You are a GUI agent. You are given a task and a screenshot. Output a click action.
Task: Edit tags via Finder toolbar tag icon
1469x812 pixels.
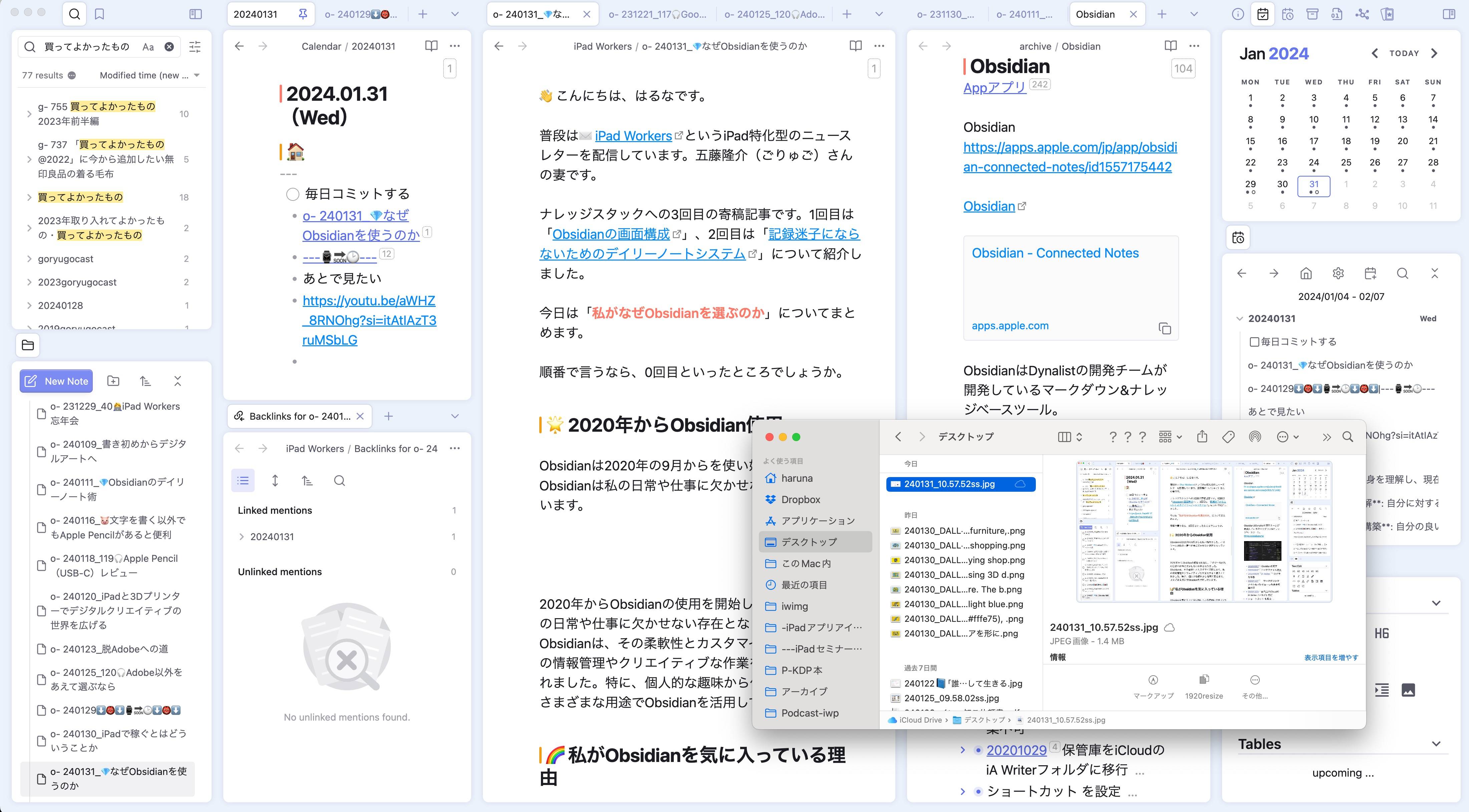click(1228, 437)
